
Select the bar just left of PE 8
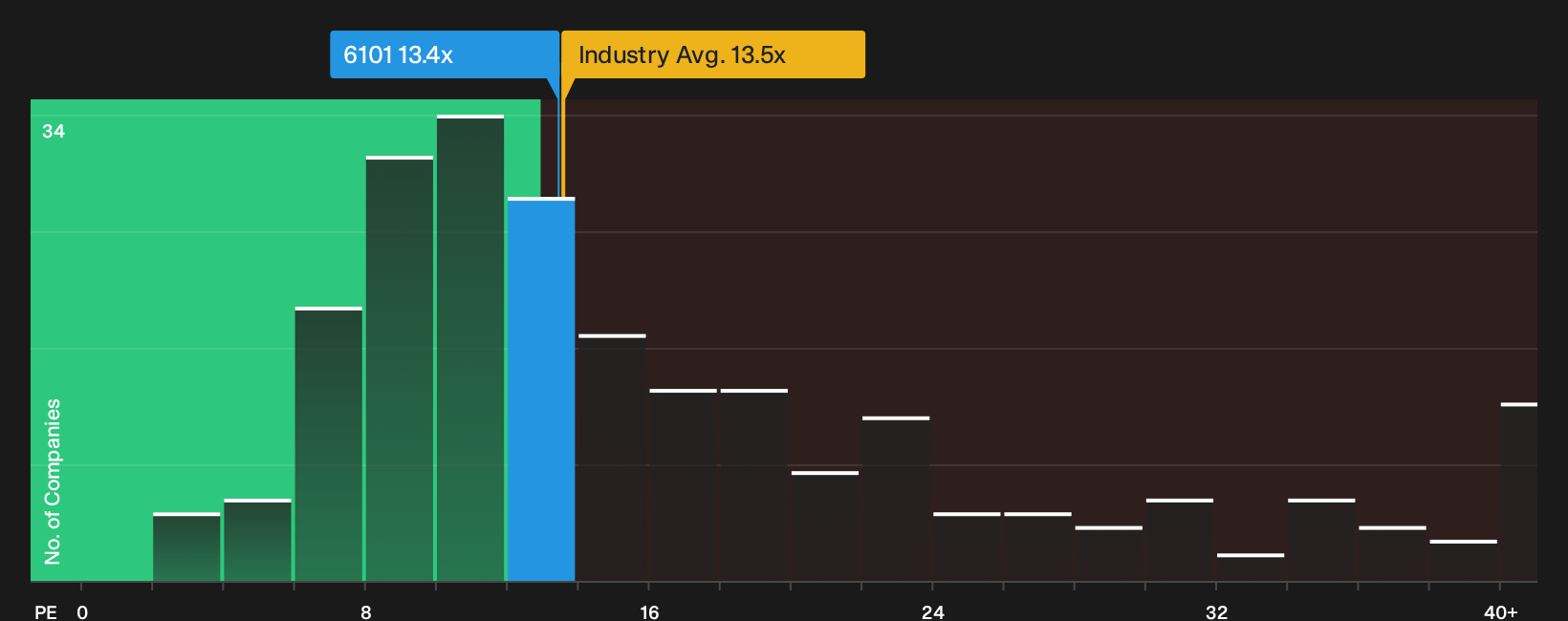pos(329,444)
